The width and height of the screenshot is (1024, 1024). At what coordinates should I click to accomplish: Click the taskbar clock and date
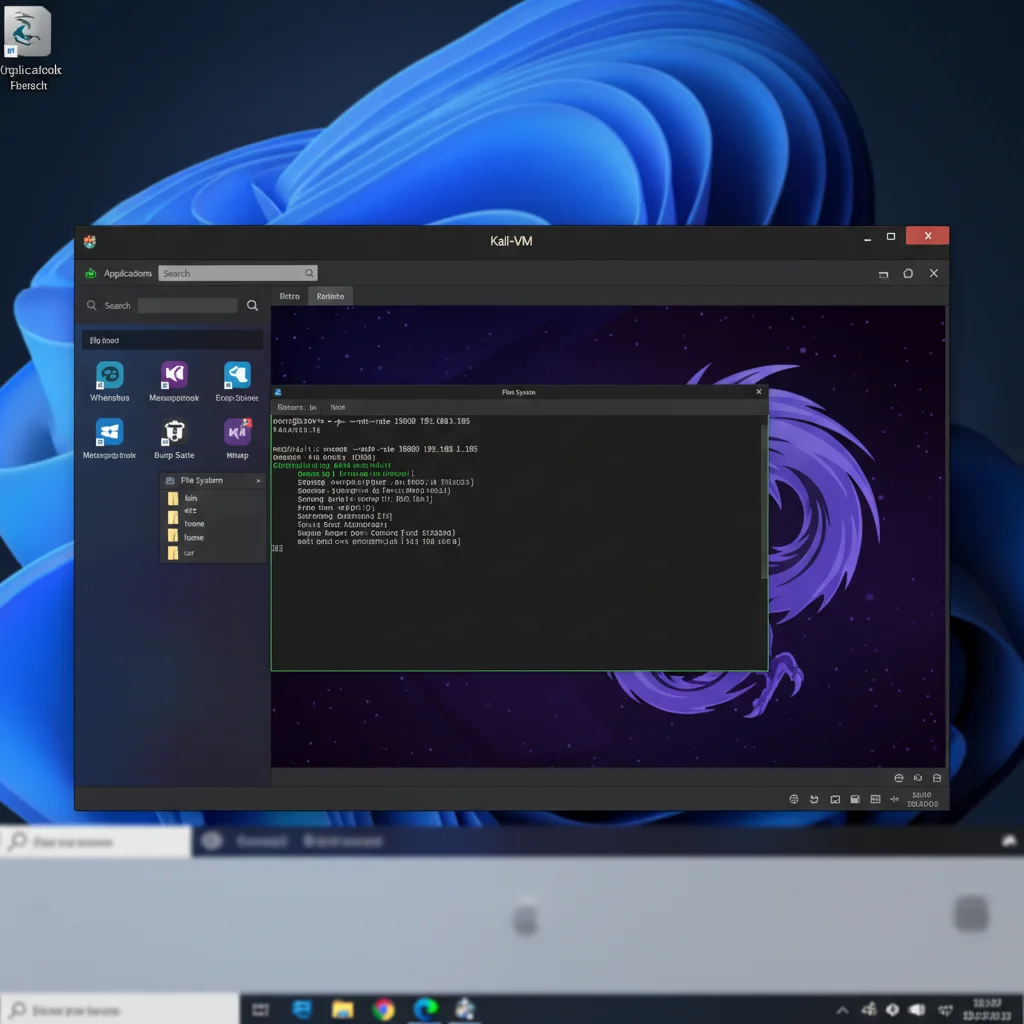coord(987,1010)
